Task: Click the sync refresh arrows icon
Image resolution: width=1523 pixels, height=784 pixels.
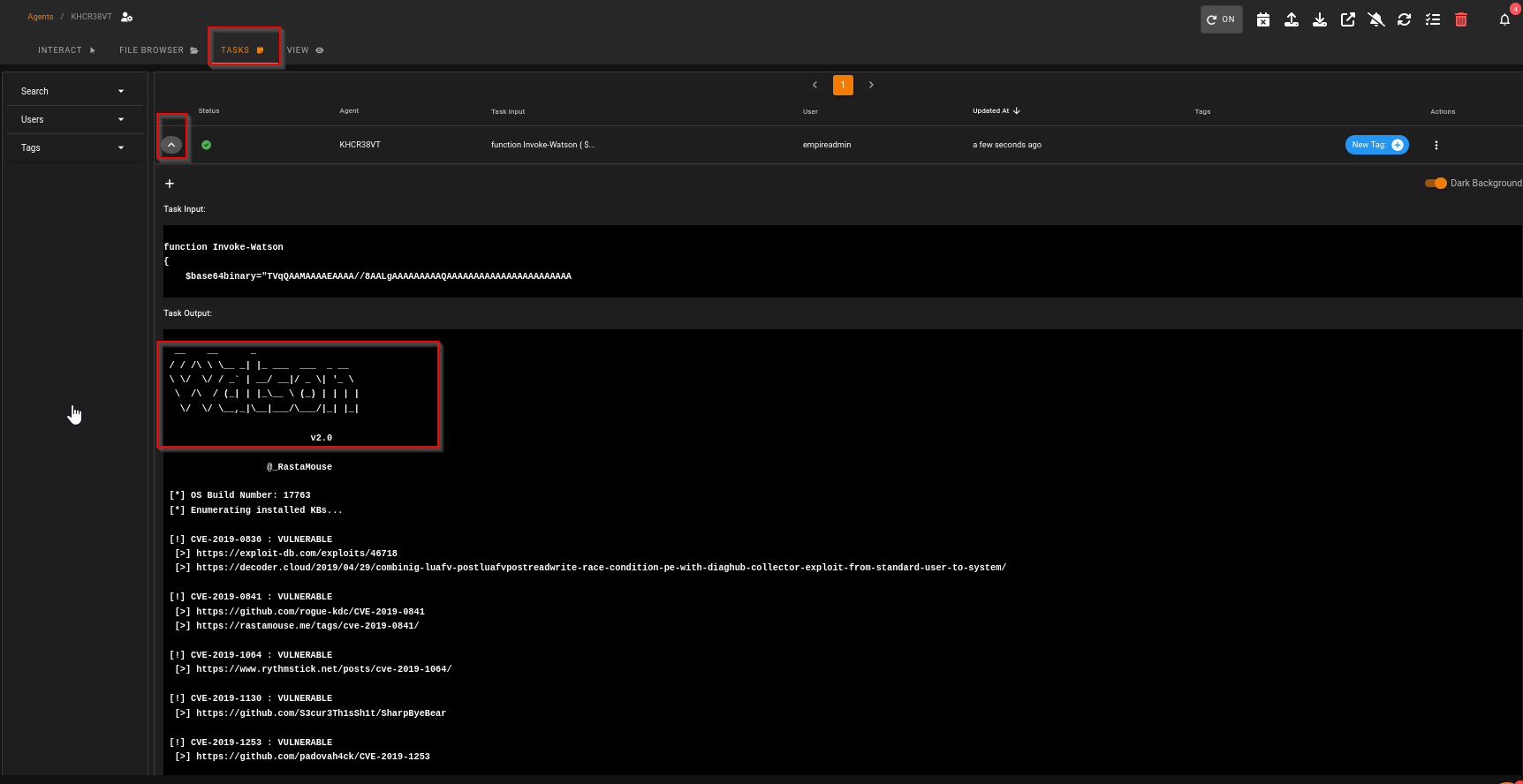Action: tap(1405, 19)
